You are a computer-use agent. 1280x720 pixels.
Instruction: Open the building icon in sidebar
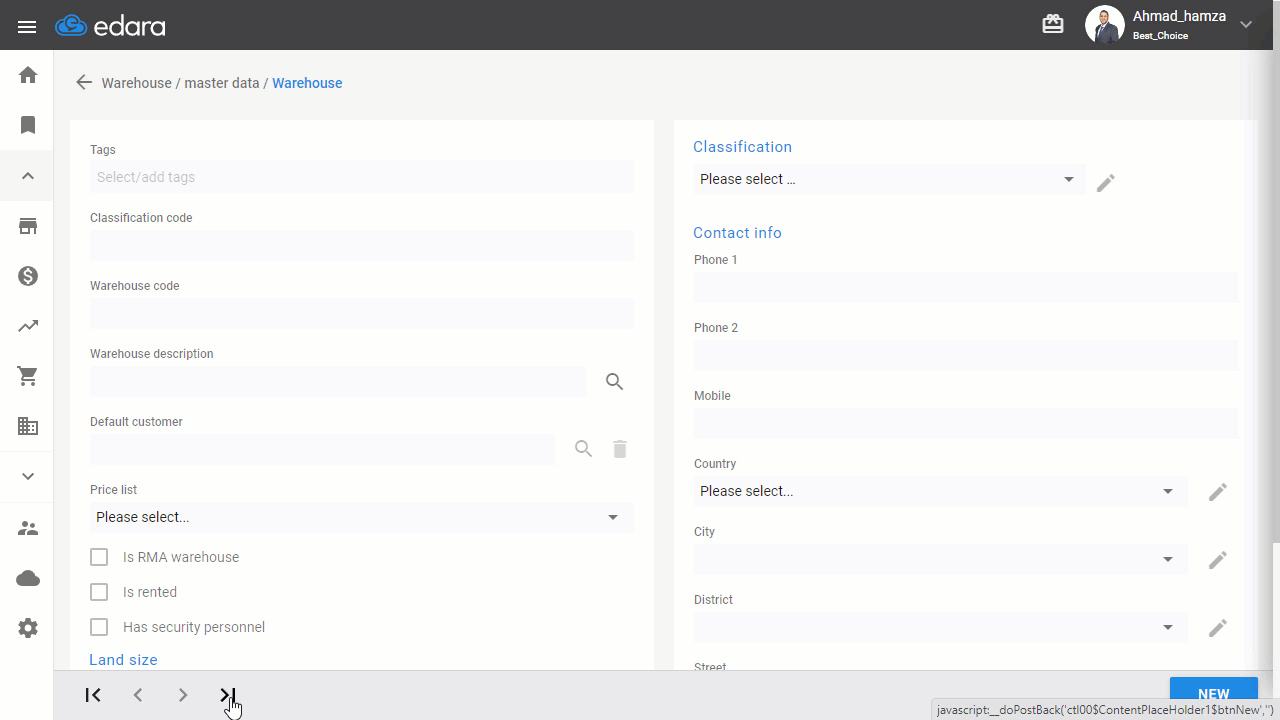point(28,426)
